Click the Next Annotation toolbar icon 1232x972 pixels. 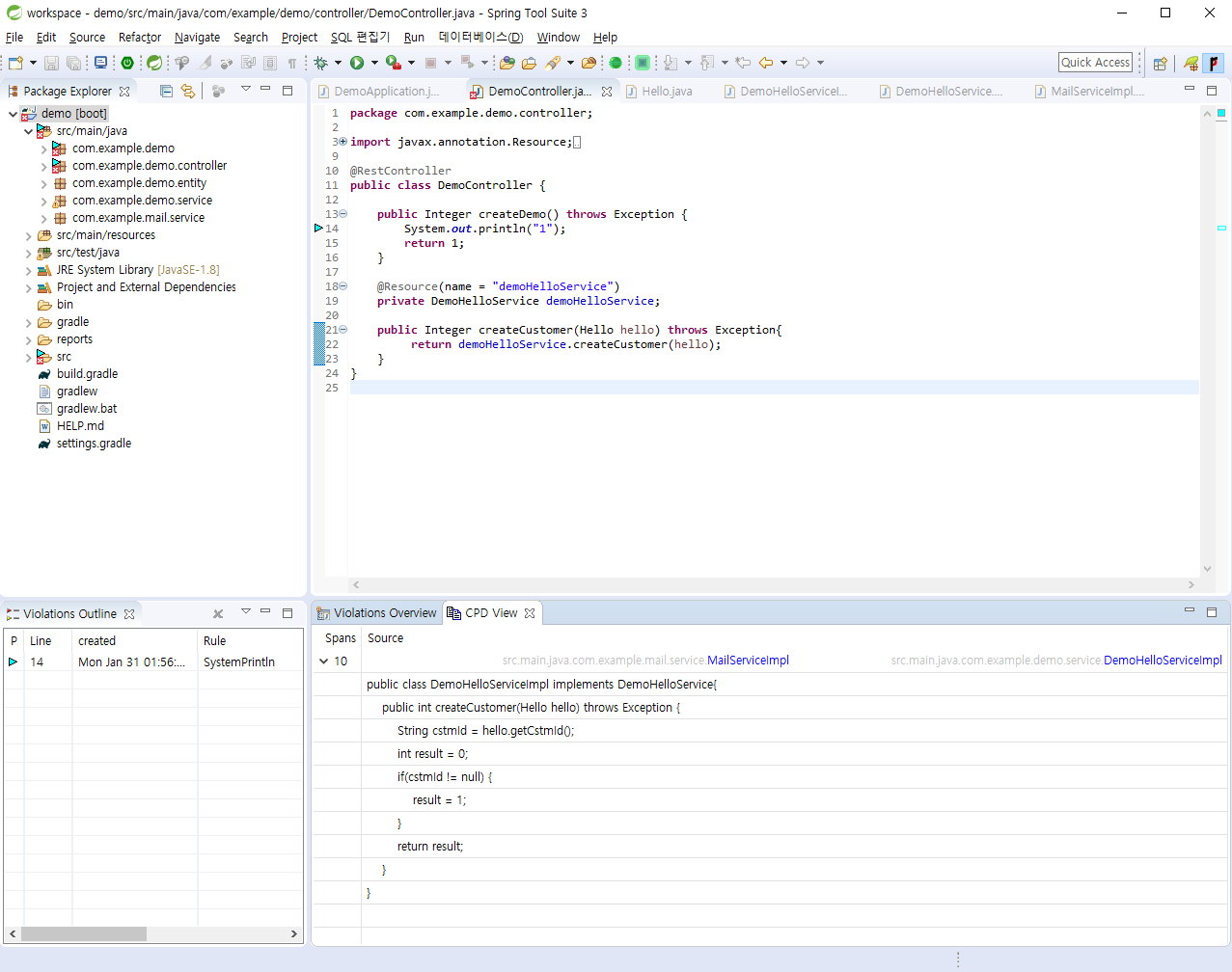(x=671, y=63)
